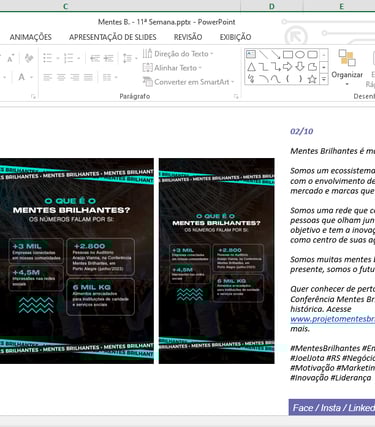The width and height of the screenshot is (375, 427).
Task: Click Converter em SmartArt button
Action: click(189, 82)
